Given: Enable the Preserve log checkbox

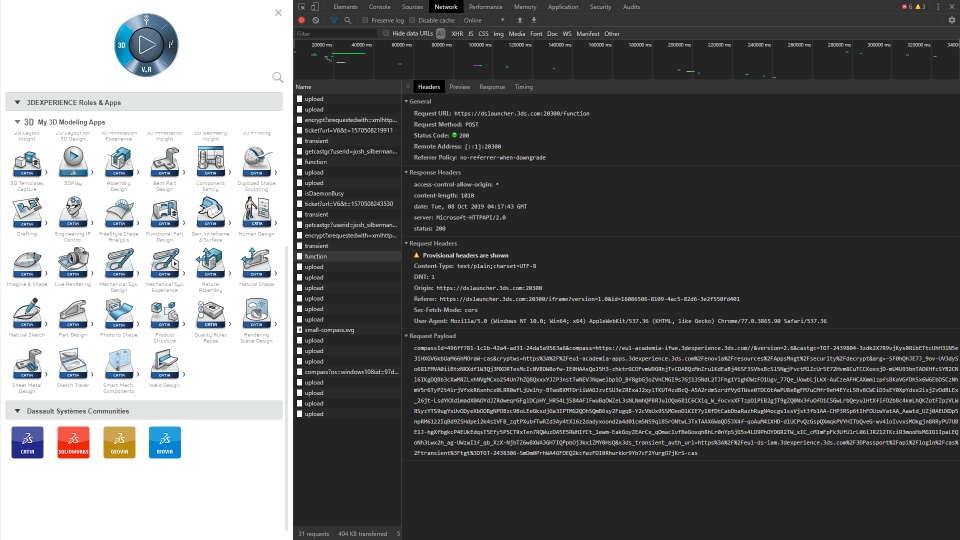Looking at the screenshot, I should tap(365, 20).
